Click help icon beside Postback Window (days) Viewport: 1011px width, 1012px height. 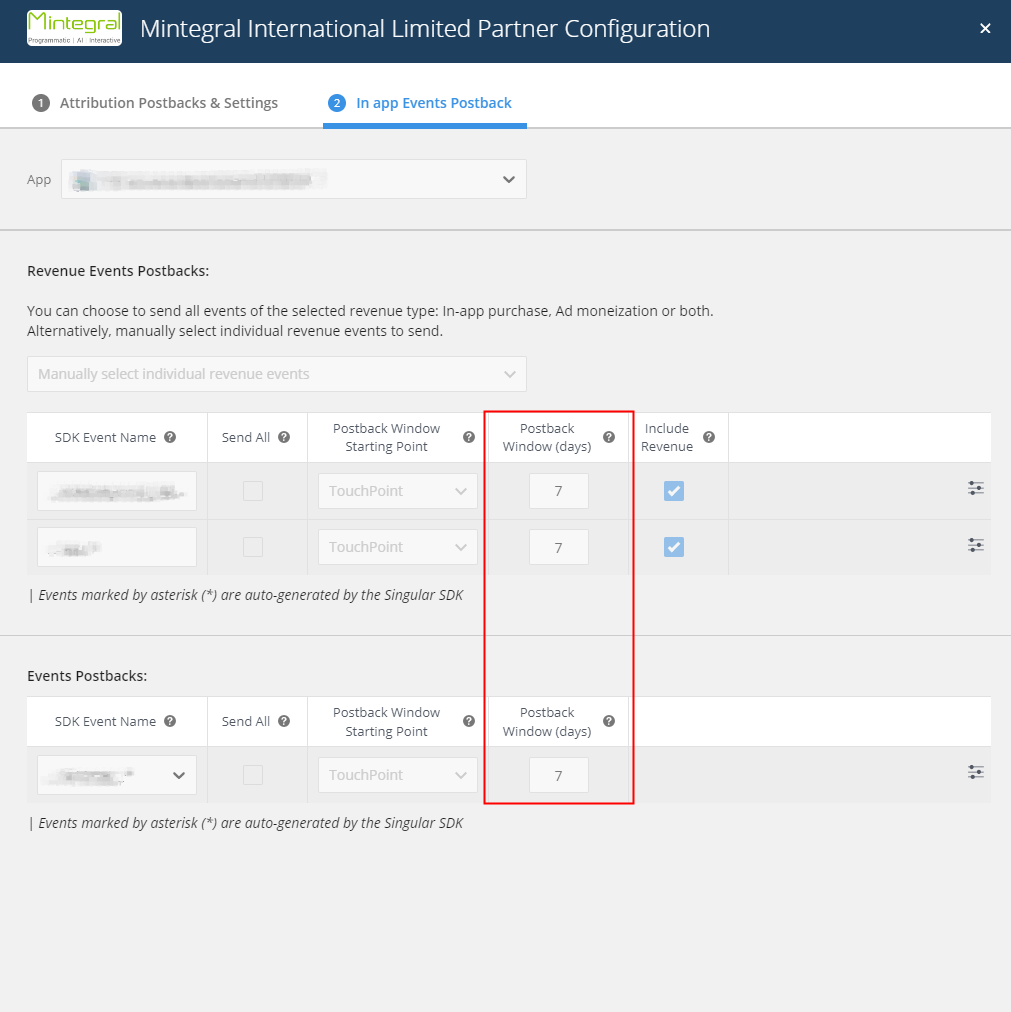coord(608,437)
